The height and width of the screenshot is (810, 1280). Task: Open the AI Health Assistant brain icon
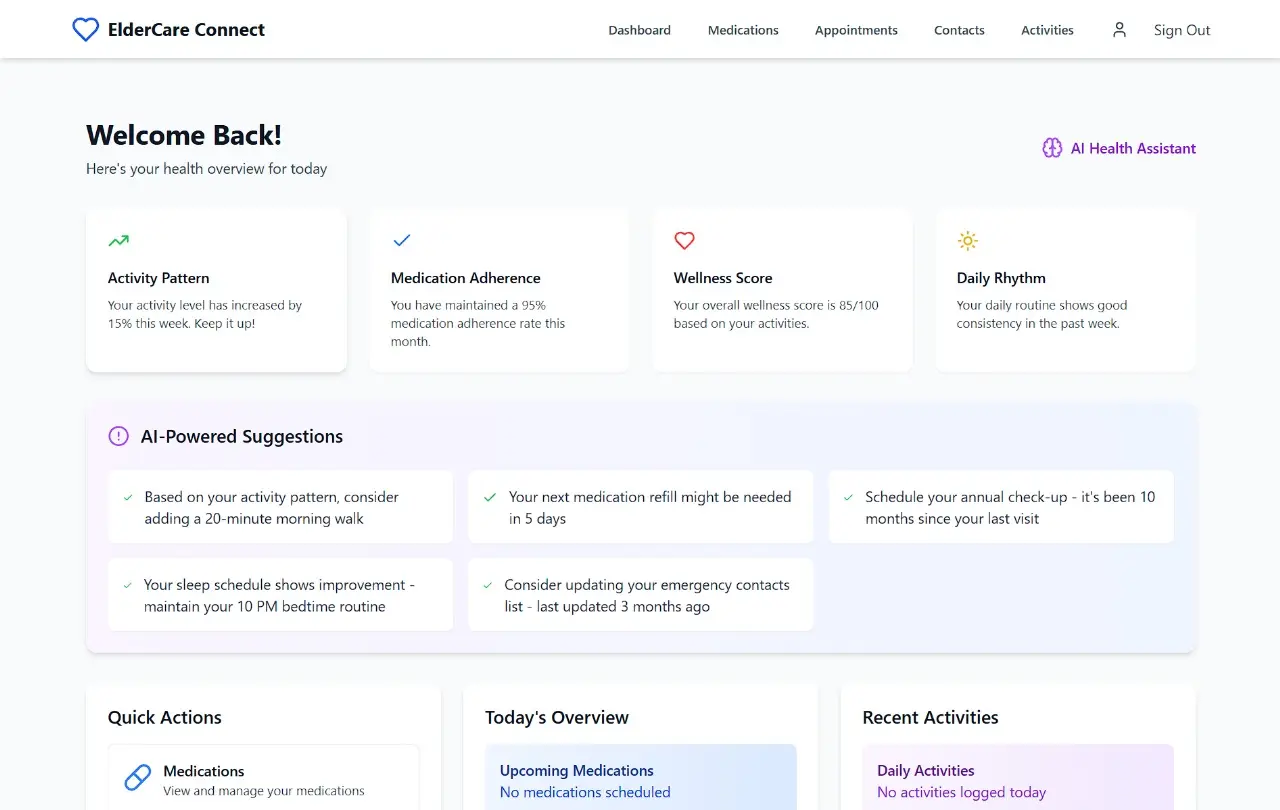[1052, 147]
